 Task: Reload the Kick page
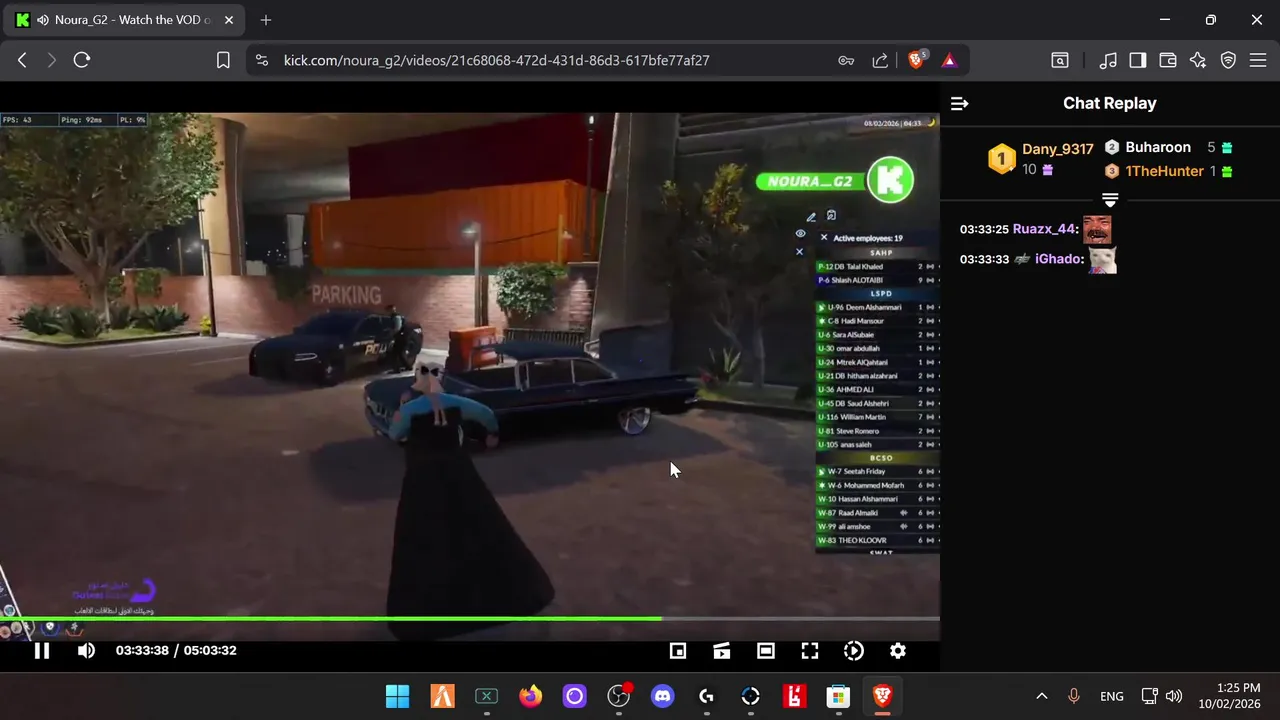82,60
